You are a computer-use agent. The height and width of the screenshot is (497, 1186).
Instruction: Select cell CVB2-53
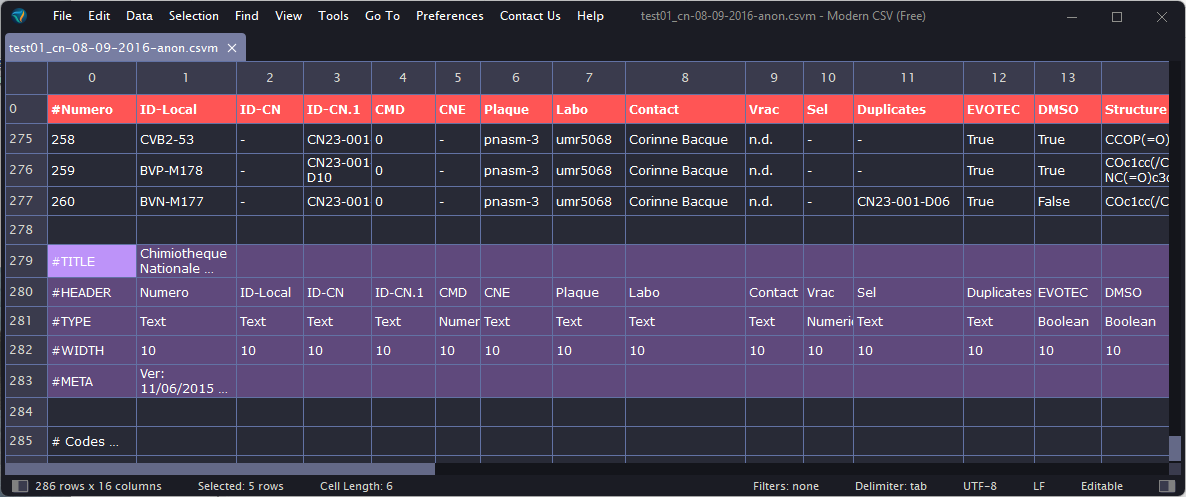(186, 139)
